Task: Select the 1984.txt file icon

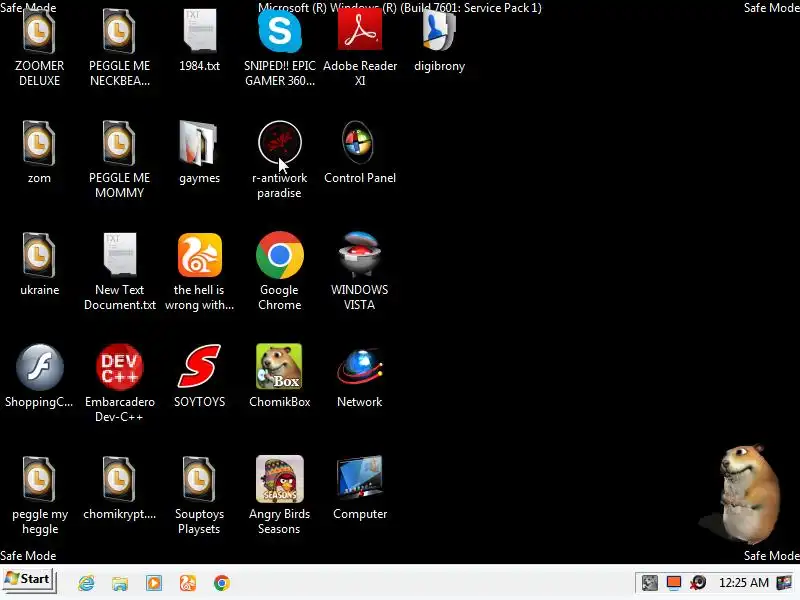Action: point(199,32)
